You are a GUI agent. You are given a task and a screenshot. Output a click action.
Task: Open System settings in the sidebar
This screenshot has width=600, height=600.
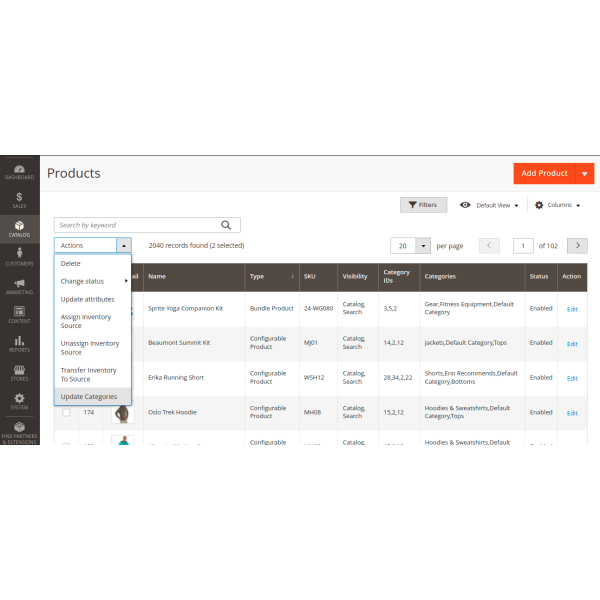point(20,401)
